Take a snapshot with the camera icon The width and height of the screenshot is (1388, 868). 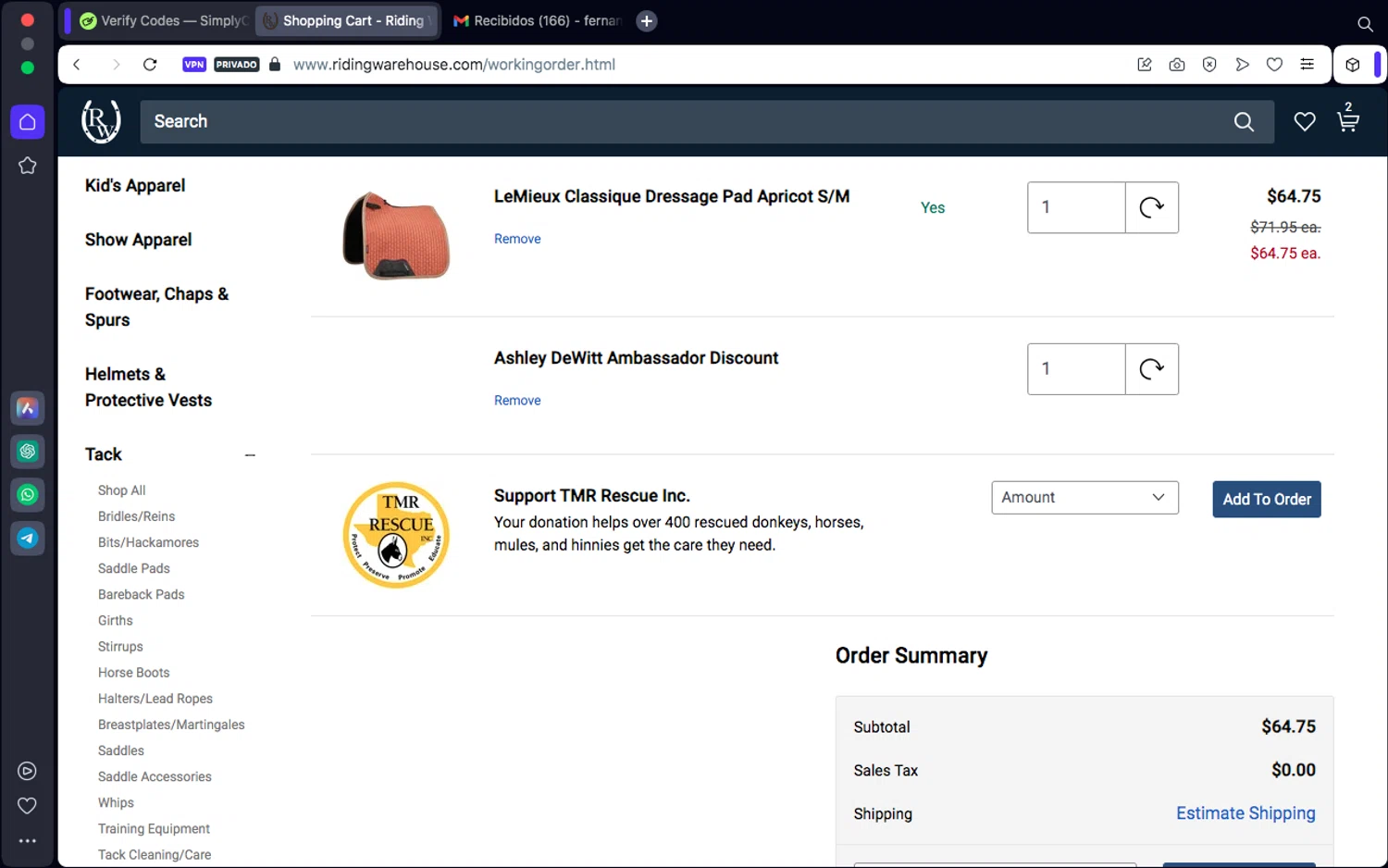click(x=1177, y=65)
